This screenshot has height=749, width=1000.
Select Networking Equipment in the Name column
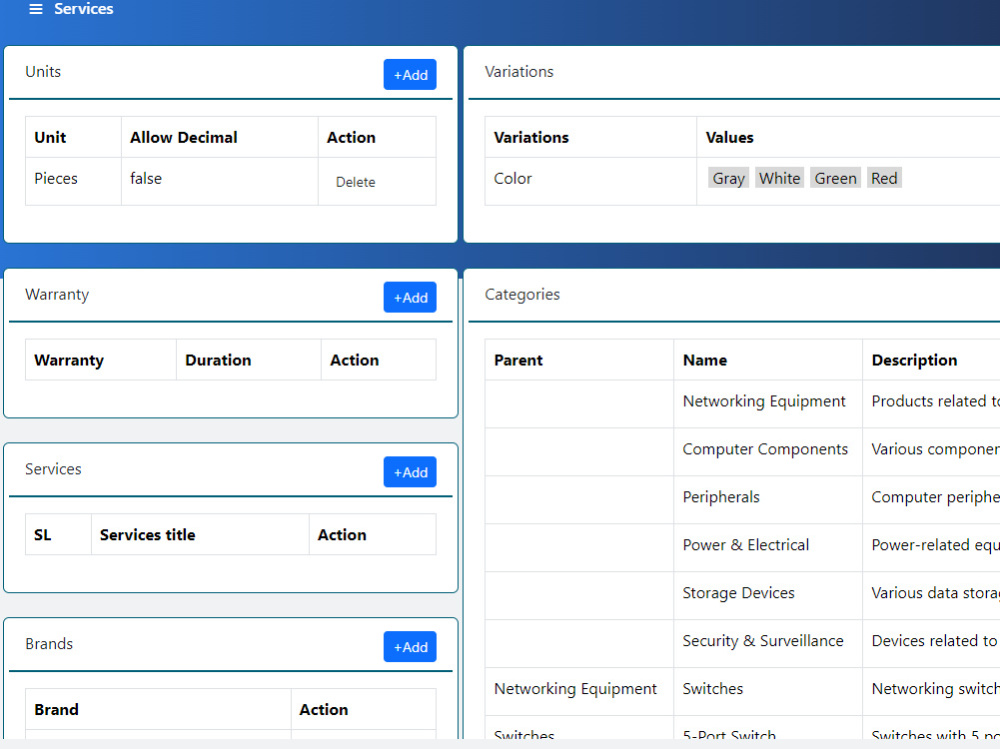click(764, 401)
